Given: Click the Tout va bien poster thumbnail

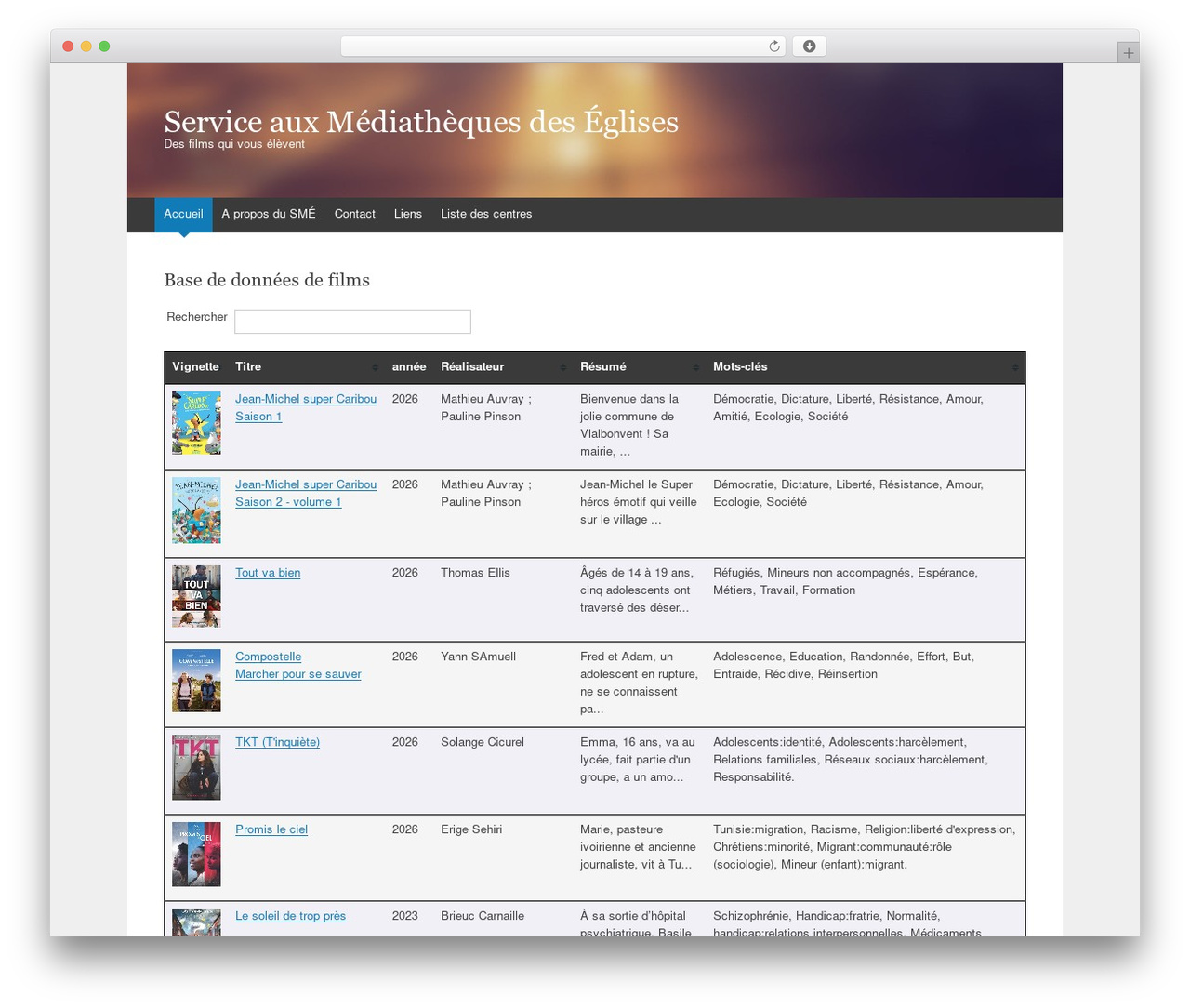Looking at the screenshot, I should 196,596.
